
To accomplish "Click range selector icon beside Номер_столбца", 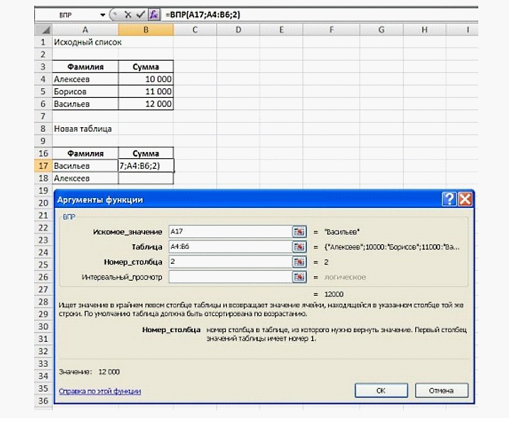I will click(x=299, y=262).
